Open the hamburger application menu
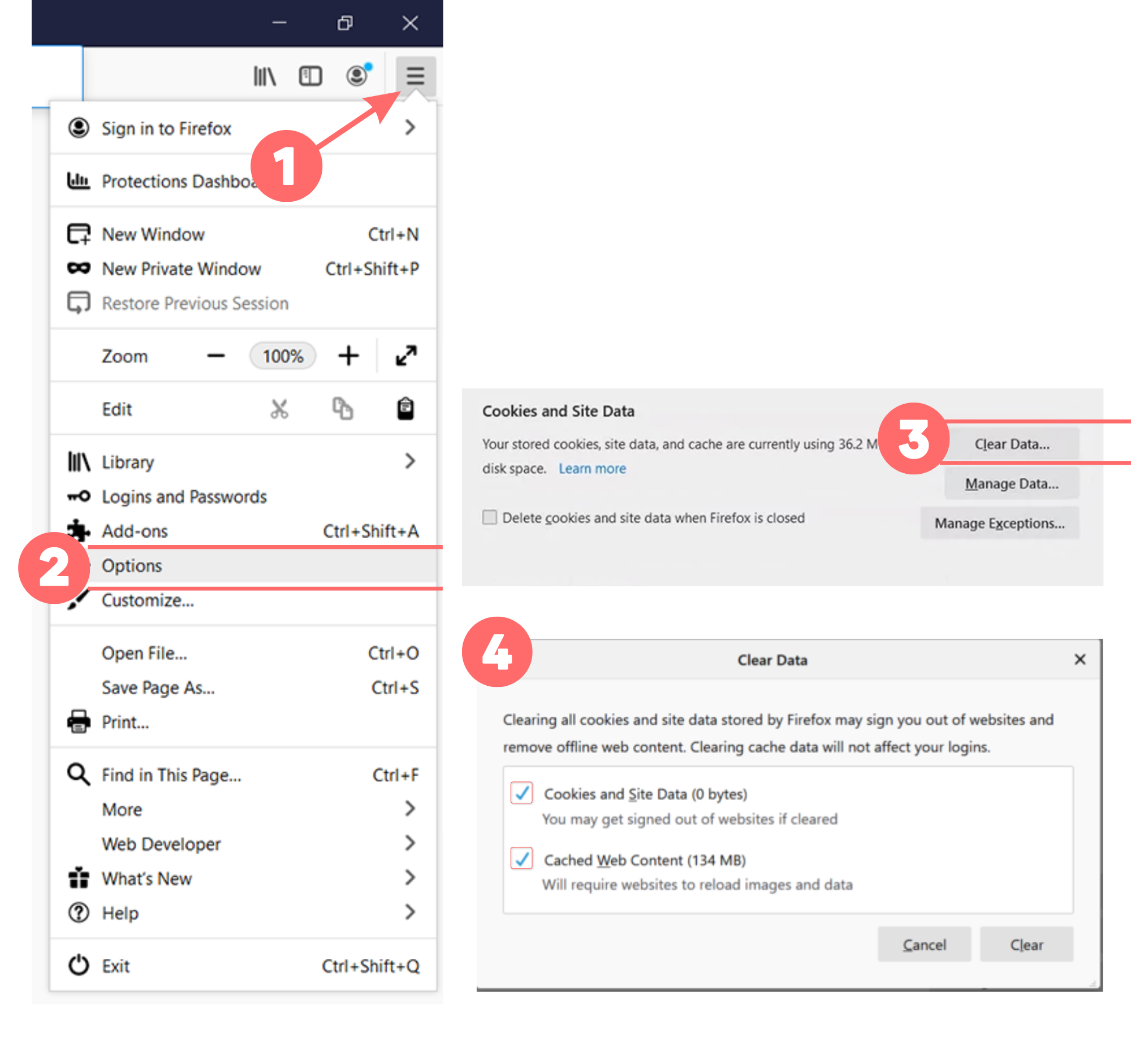The image size is (1131, 1064). 415,76
